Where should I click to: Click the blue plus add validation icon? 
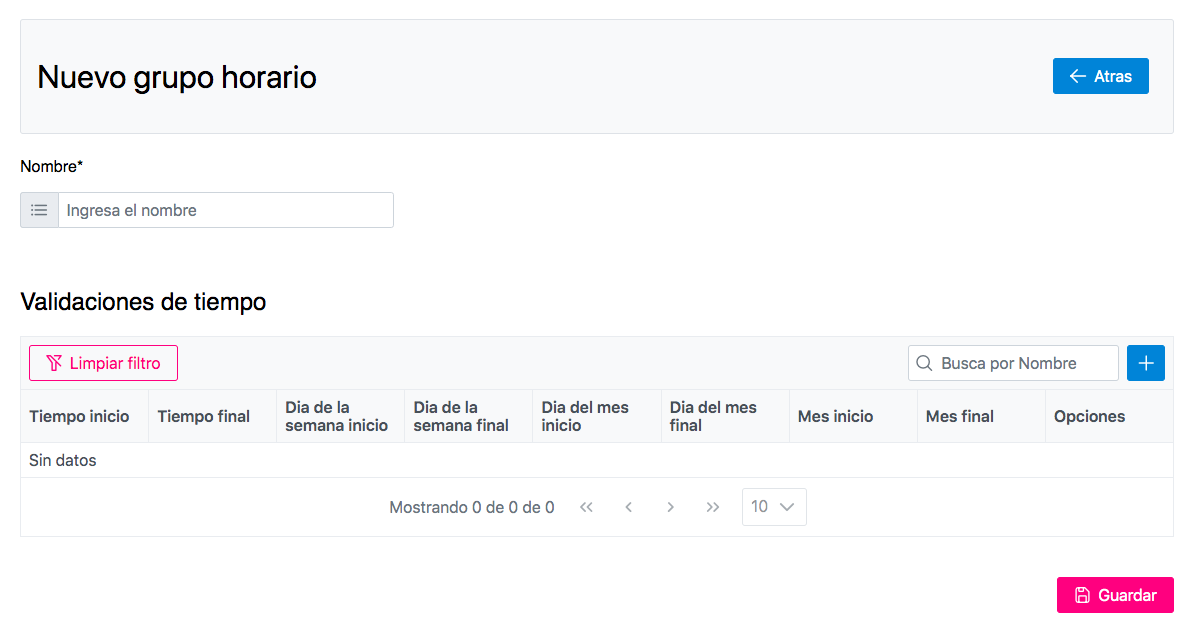1145,363
